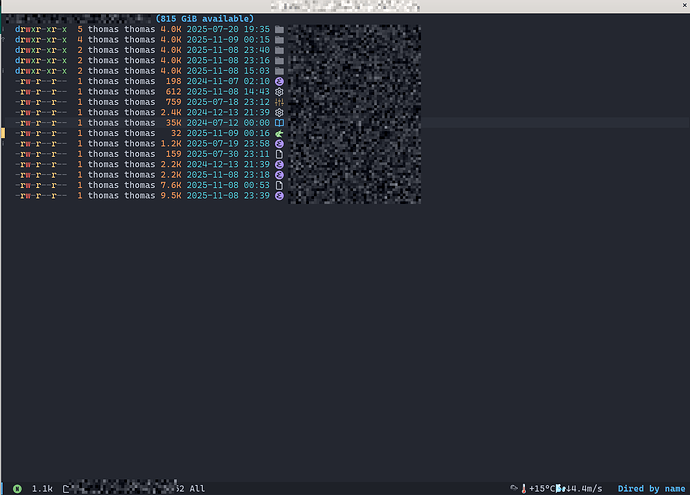Click the buffer size 1.1k indicator

[42, 489]
